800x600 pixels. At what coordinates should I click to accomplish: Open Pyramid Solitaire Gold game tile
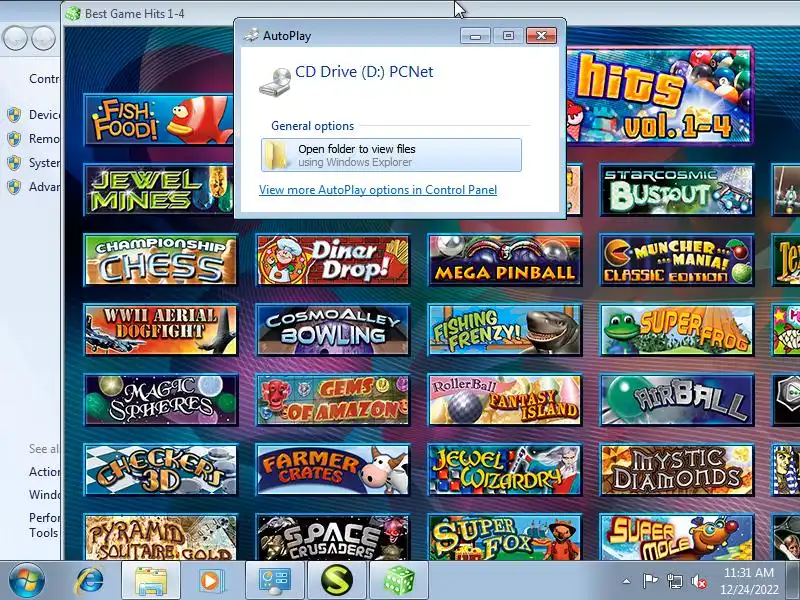[x=161, y=537]
